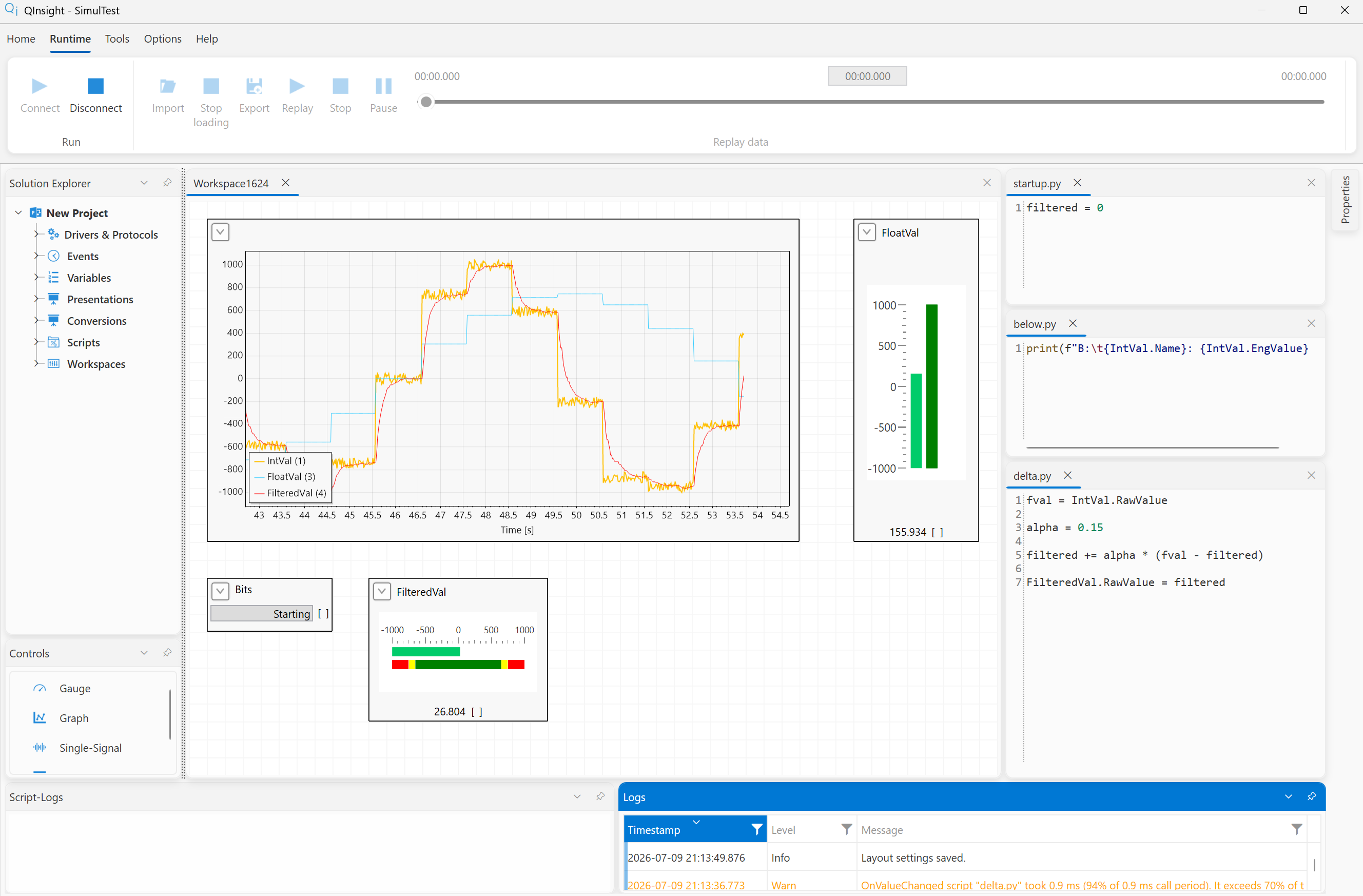This screenshot has width=1363, height=896.
Task: Filter the Message column
Action: [1297, 829]
